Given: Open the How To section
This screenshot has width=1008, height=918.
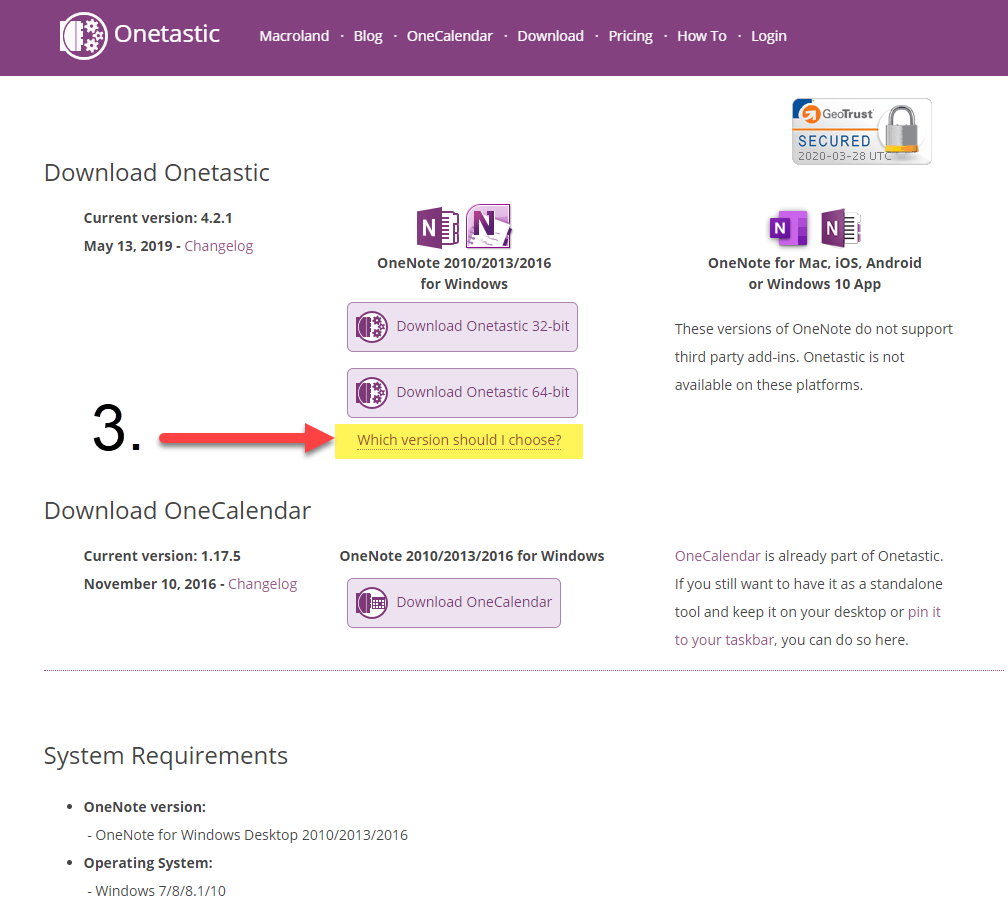Looking at the screenshot, I should (702, 36).
